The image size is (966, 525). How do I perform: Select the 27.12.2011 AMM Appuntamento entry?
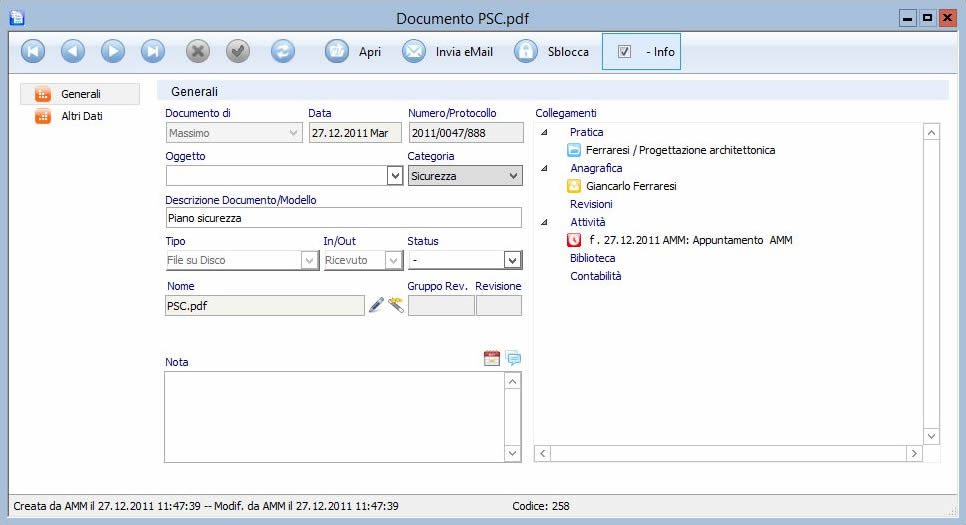coord(691,240)
